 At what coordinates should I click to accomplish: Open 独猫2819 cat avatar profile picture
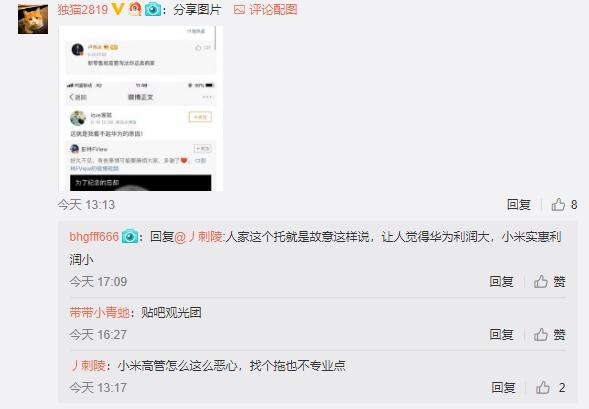click(33, 19)
